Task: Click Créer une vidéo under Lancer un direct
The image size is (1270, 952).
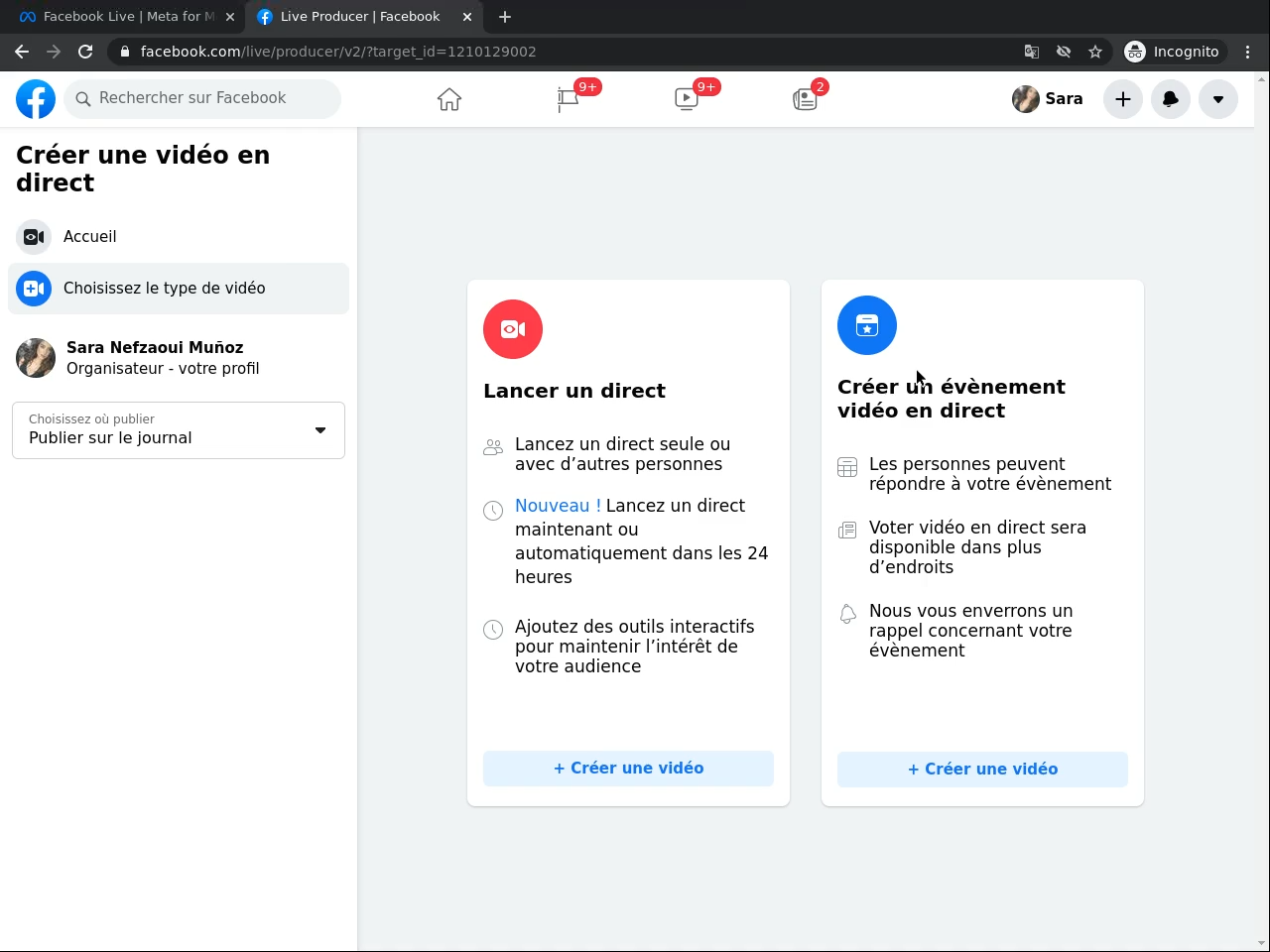Action: coord(628,769)
